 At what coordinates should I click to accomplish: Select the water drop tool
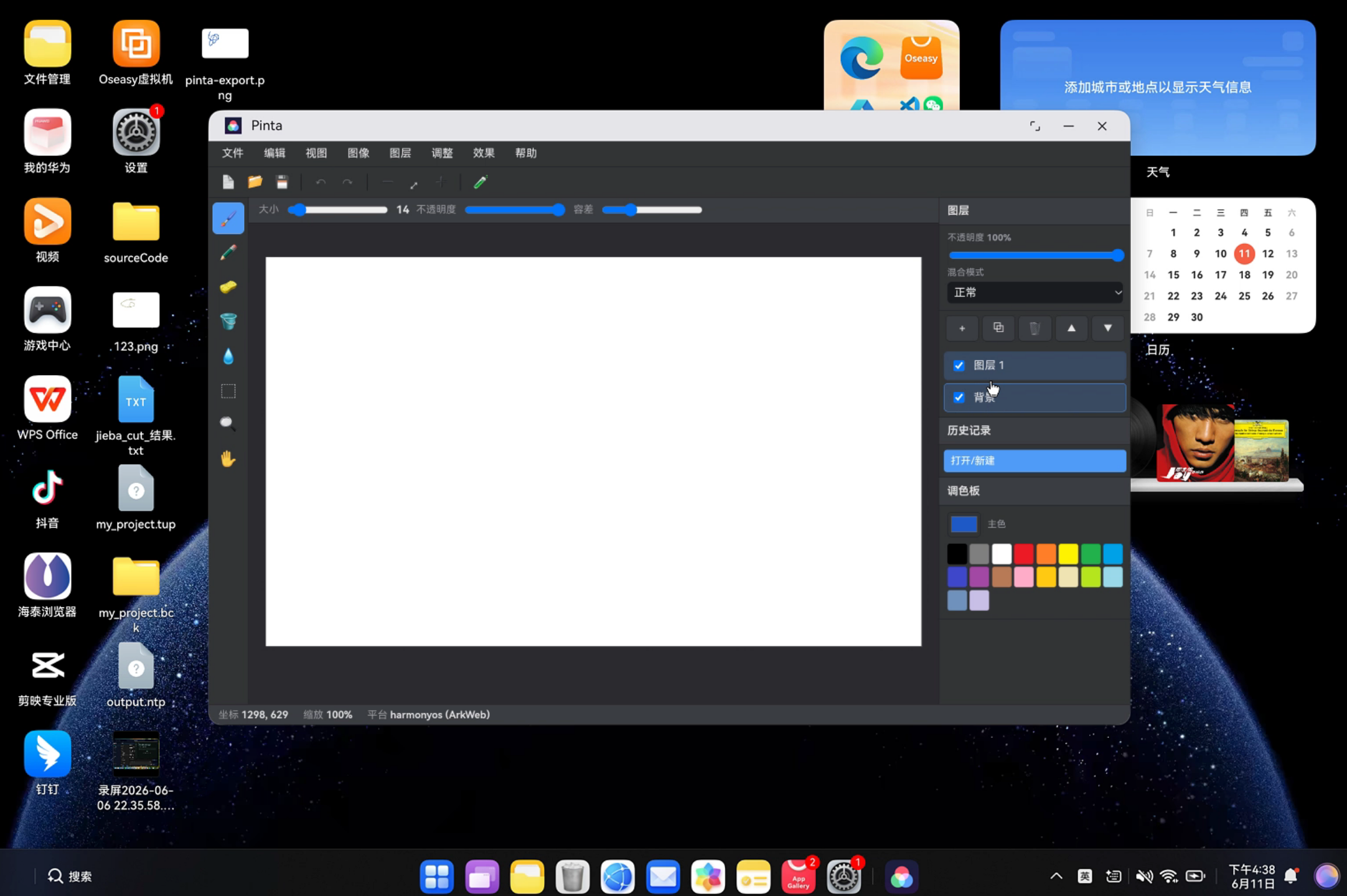pos(228,356)
